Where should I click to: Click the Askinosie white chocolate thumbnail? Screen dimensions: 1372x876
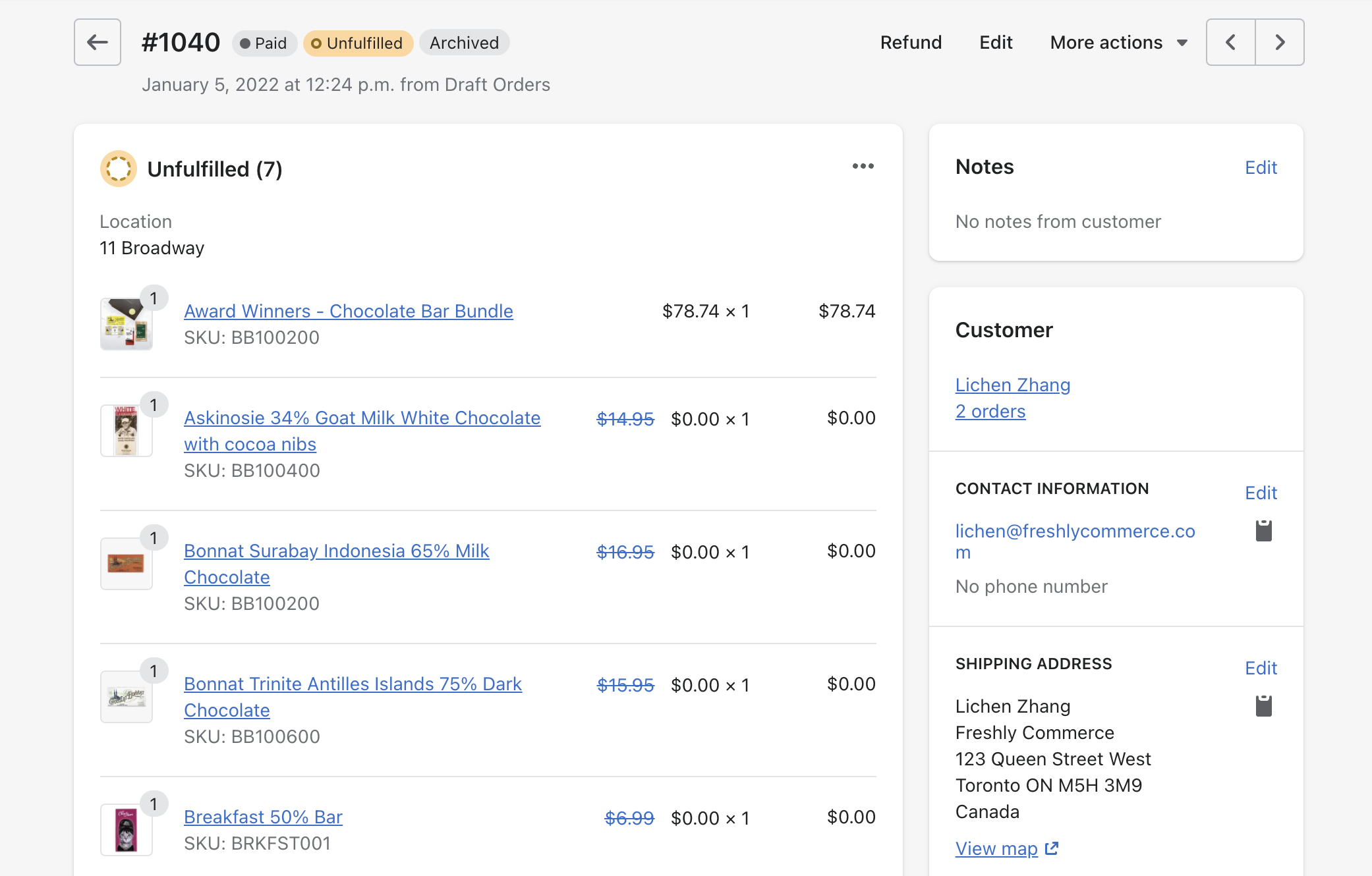pos(127,431)
